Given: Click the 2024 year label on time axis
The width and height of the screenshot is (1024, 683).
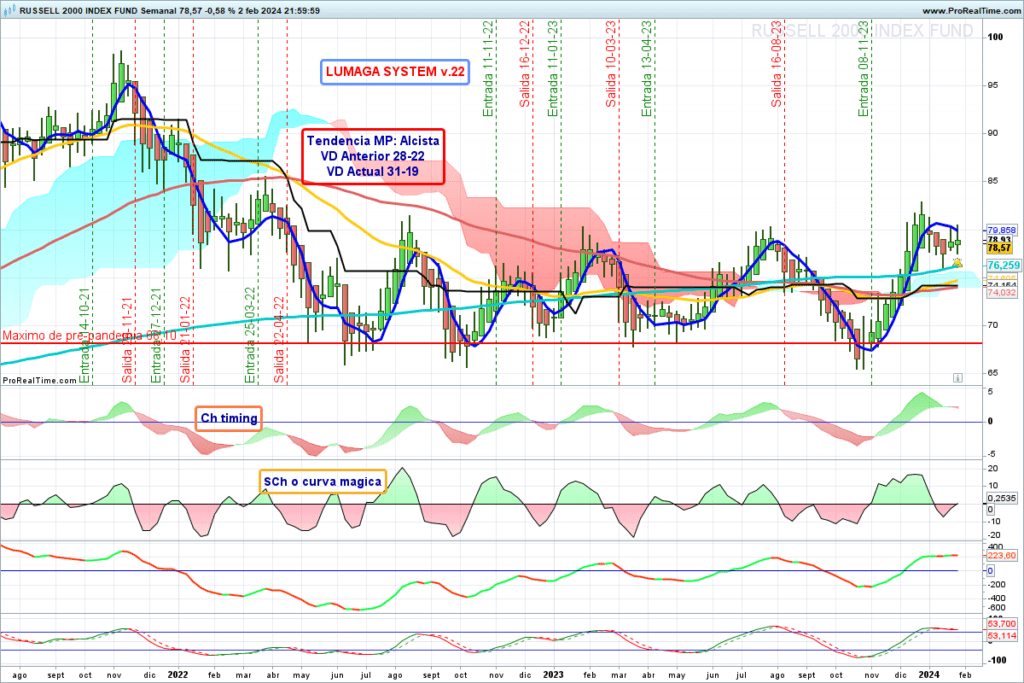Looking at the screenshot, I should (x=929, y=675).
